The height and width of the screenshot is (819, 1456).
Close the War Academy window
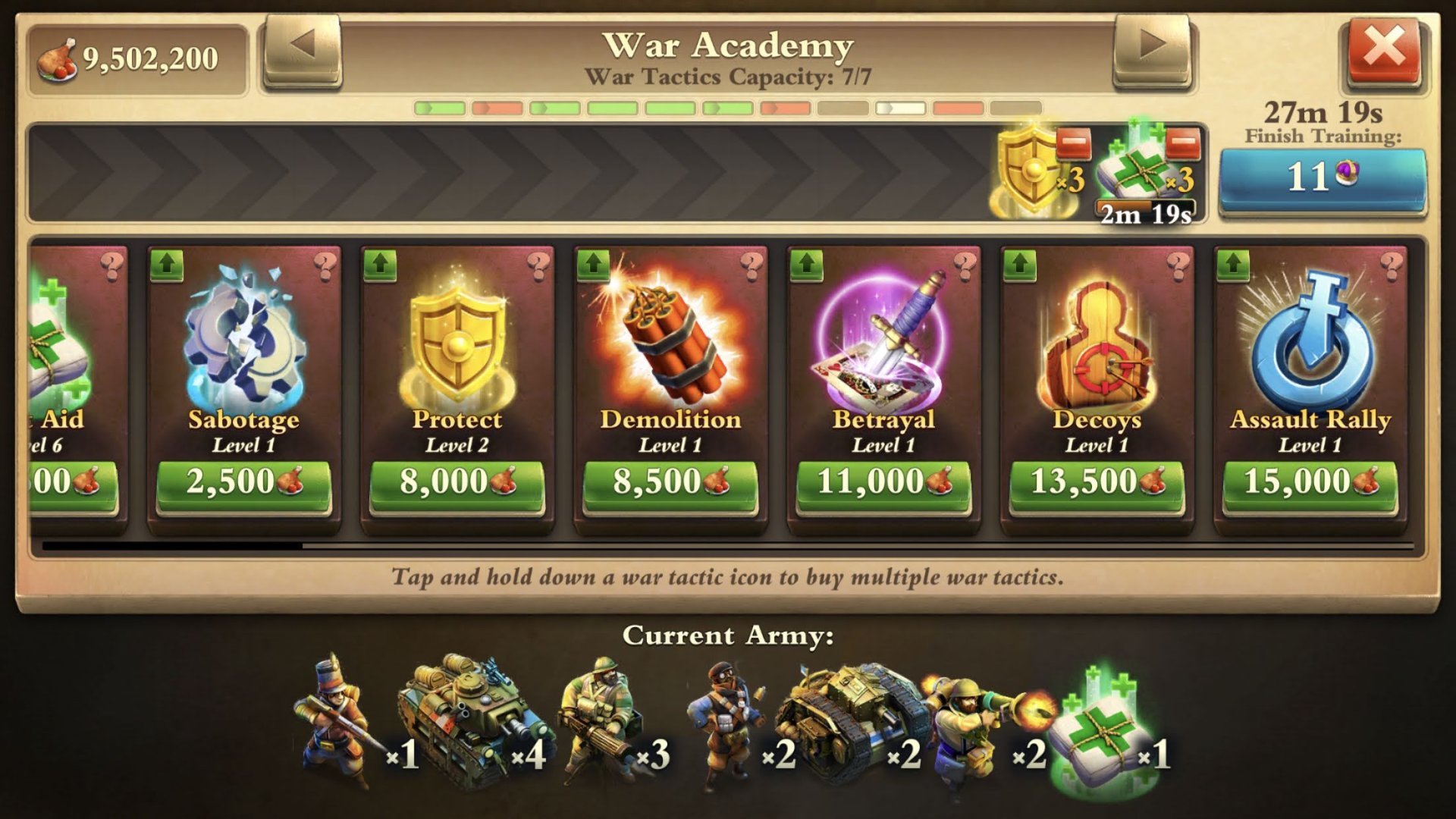point(1384,52)
